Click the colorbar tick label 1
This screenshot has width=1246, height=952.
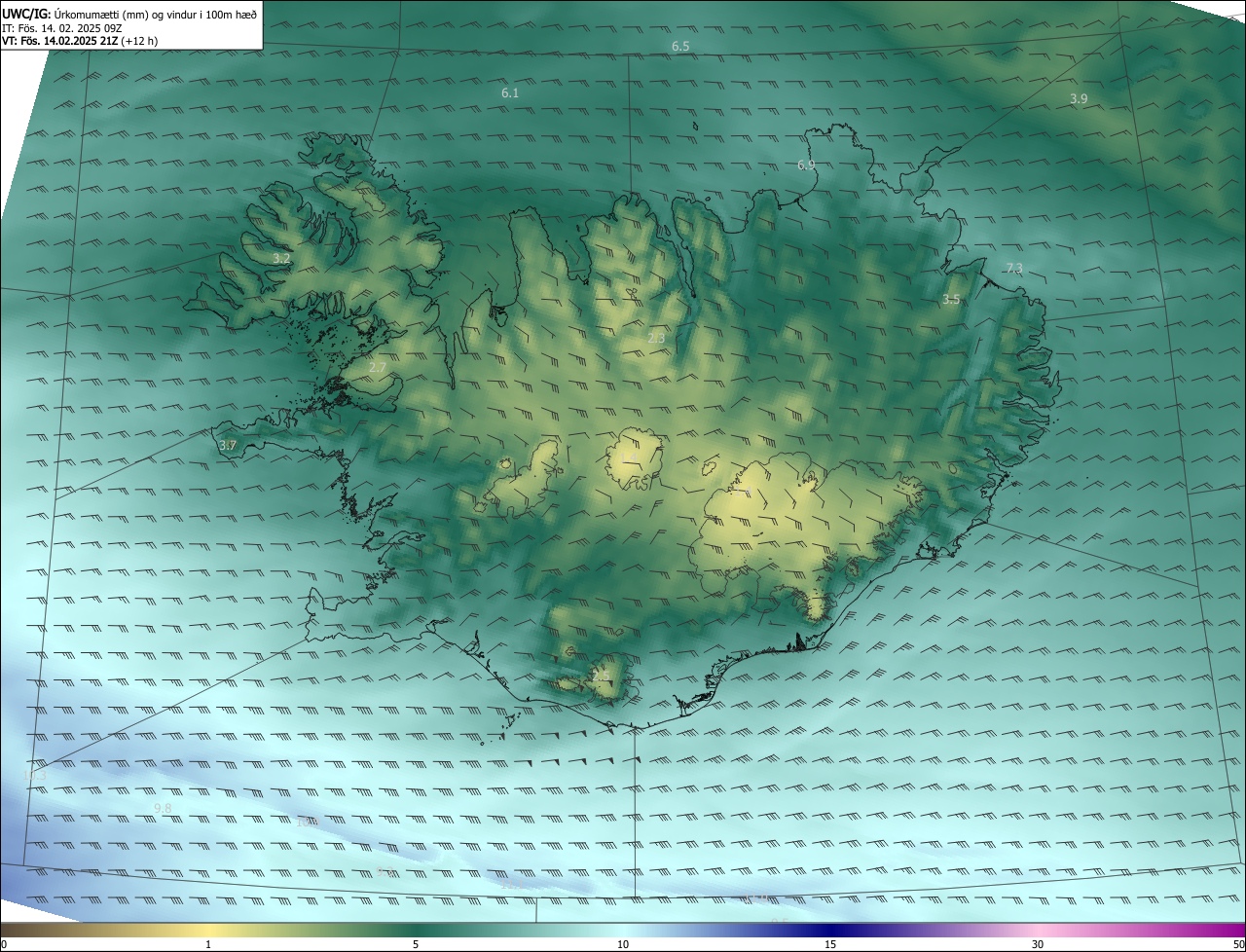[208, 944]
